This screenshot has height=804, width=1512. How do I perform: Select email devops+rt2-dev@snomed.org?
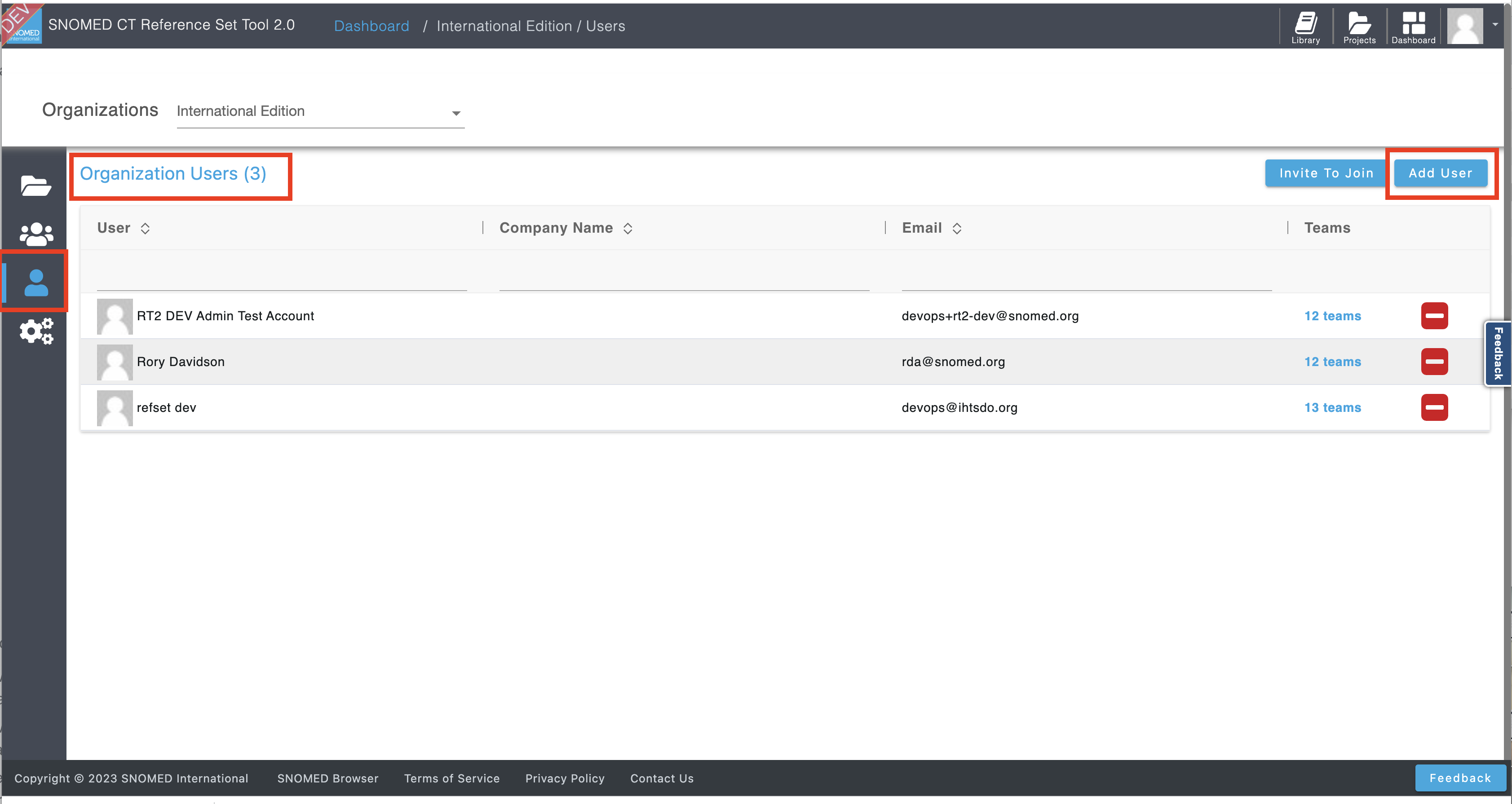pyautogui.click(x=990, y=316)
